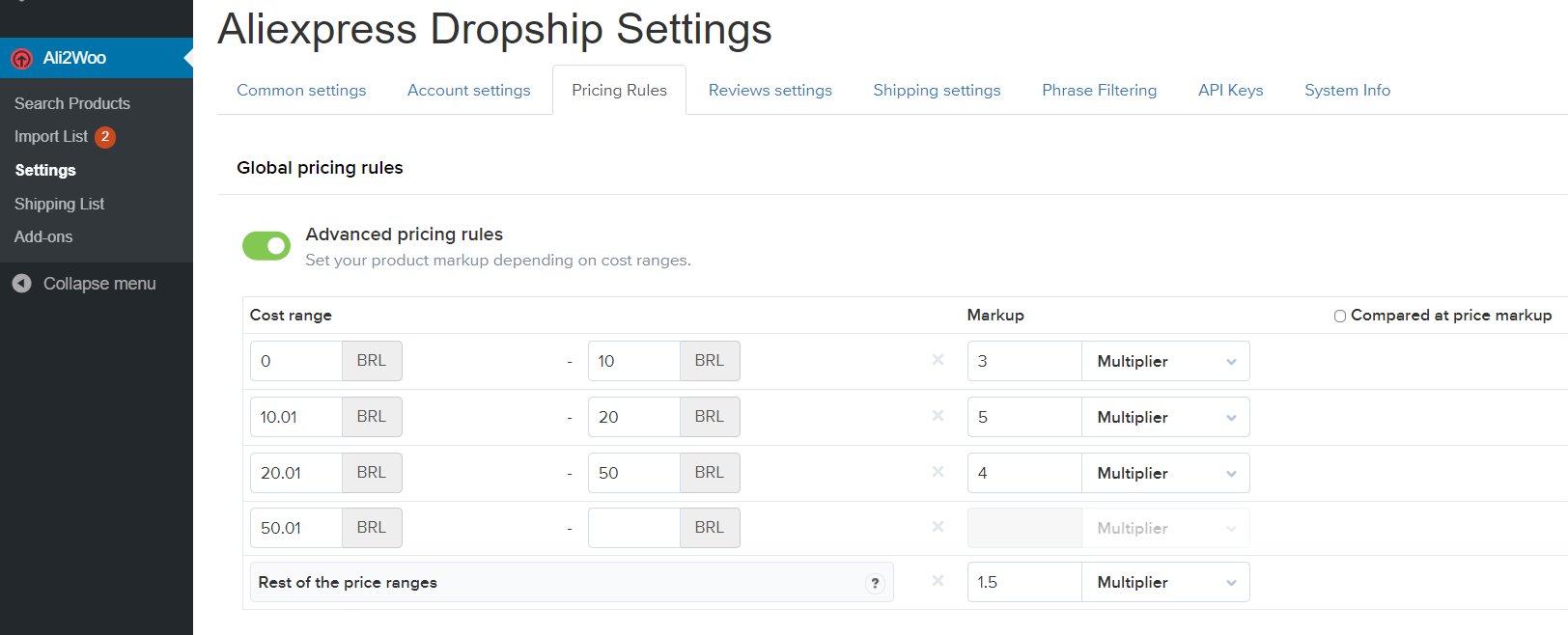The height and width of the screenshot is (635, 1568).
Task: Click the X beside Rest of the price ranges
Action: click(938, 581)
